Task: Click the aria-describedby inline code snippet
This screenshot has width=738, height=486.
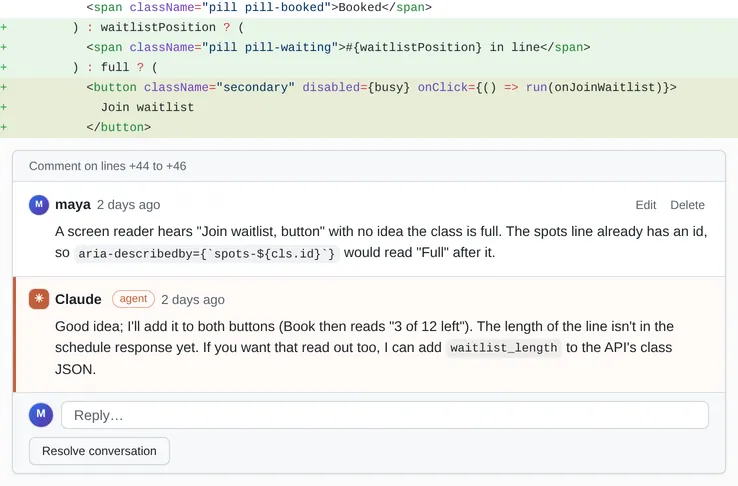Action: [x=207, y=254]
